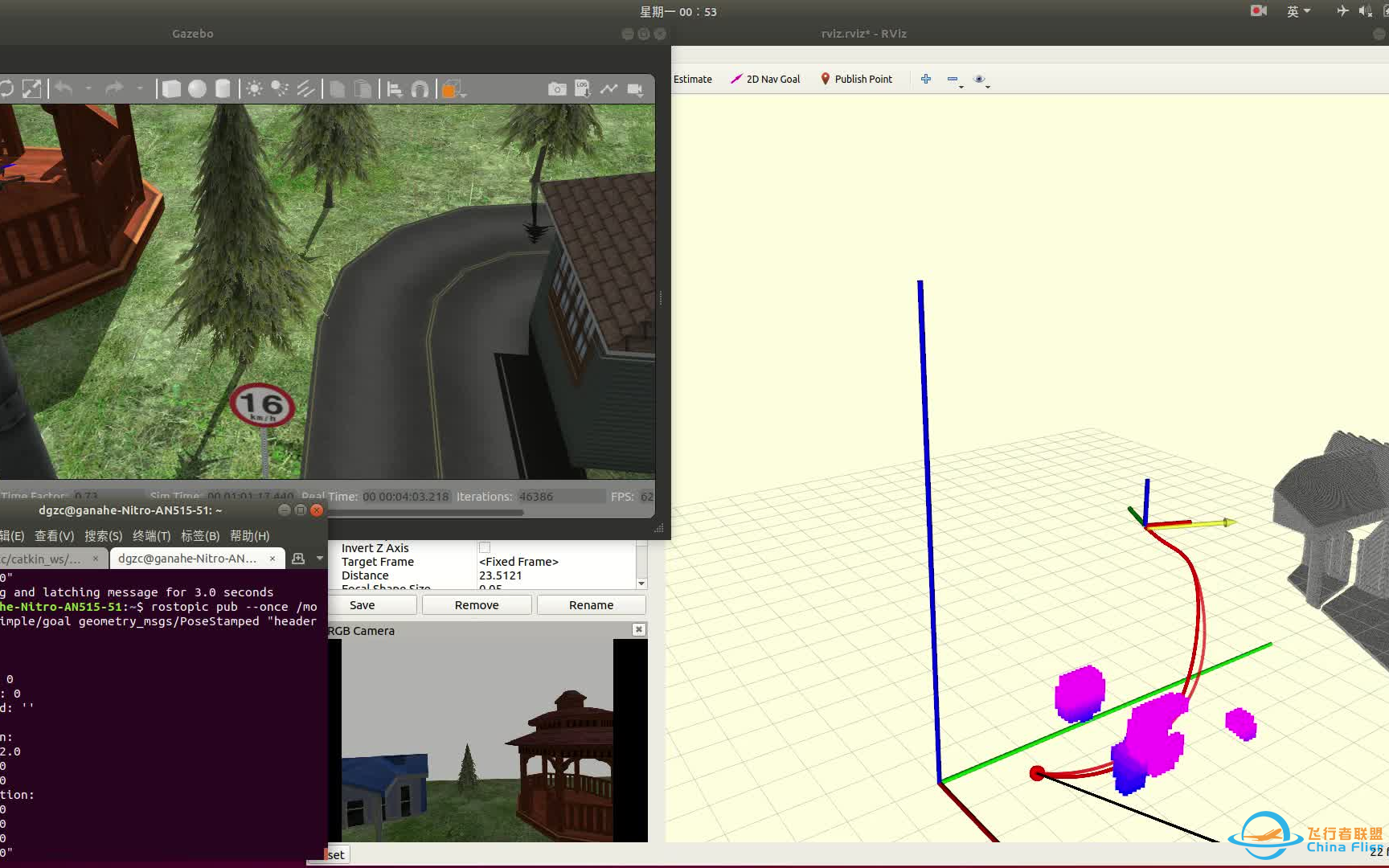1389x868 pixels.
Task: Select the Scale mode icon in Gazebo toolbar
Action: [31, 89]
